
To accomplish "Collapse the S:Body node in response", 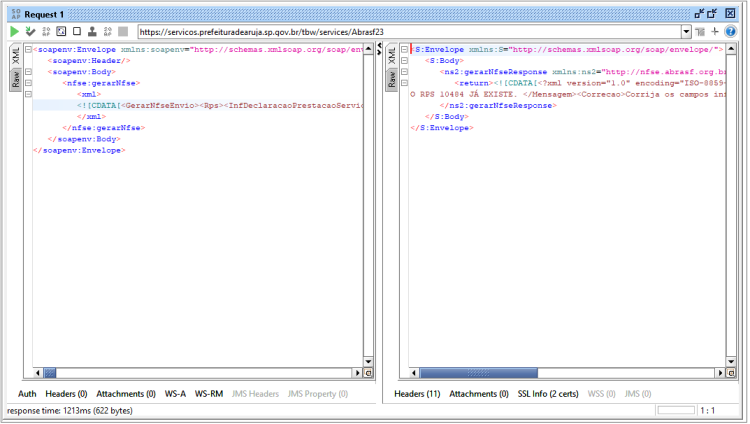I will click(x=405, y=61).
